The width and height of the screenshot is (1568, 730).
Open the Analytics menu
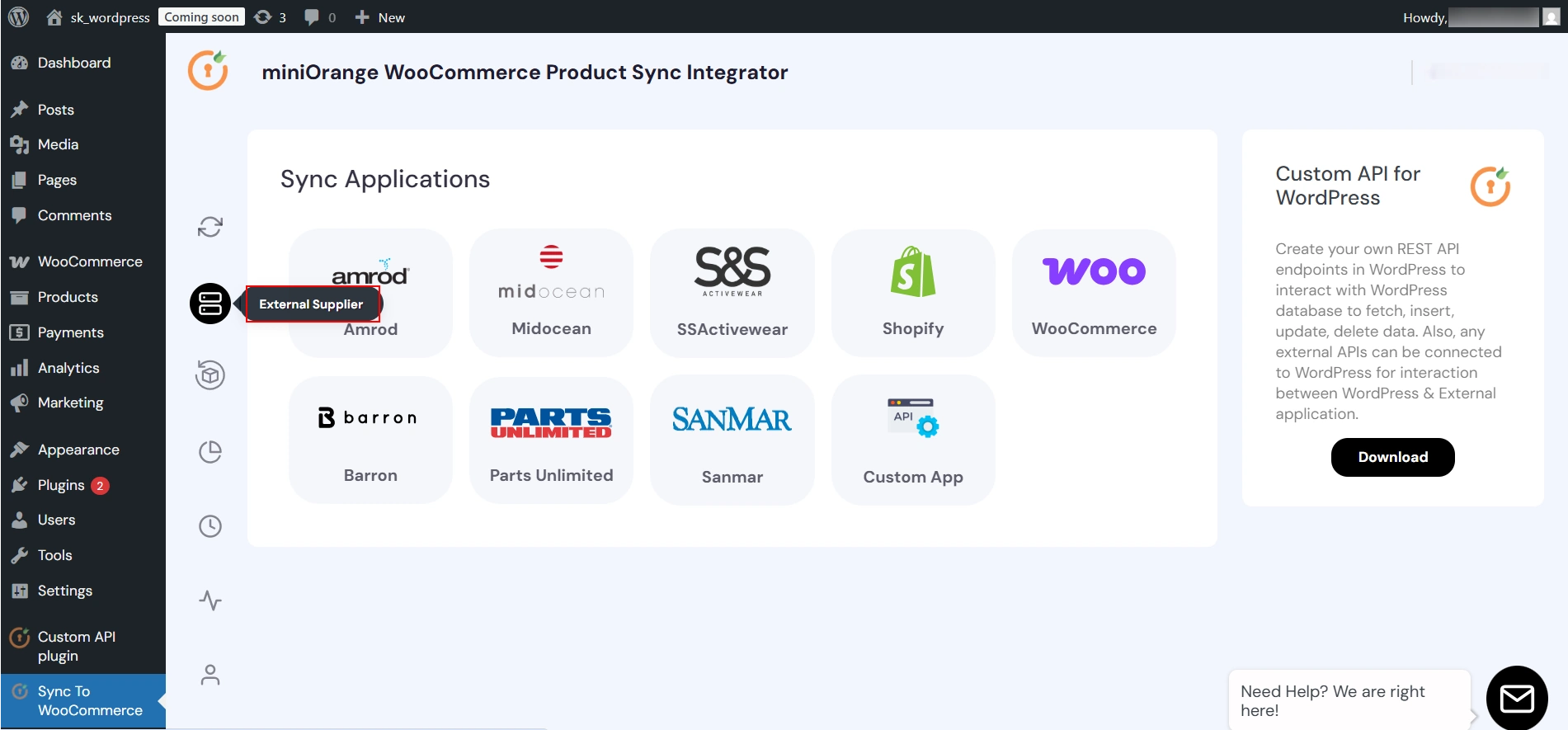[x=82, y=368]
